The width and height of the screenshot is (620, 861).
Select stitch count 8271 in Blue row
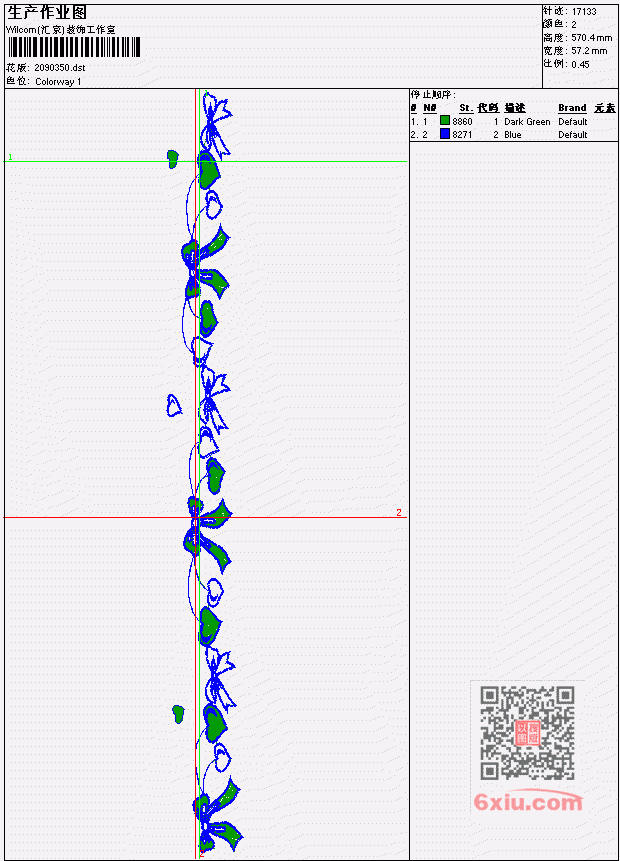(x=462, y=135)
